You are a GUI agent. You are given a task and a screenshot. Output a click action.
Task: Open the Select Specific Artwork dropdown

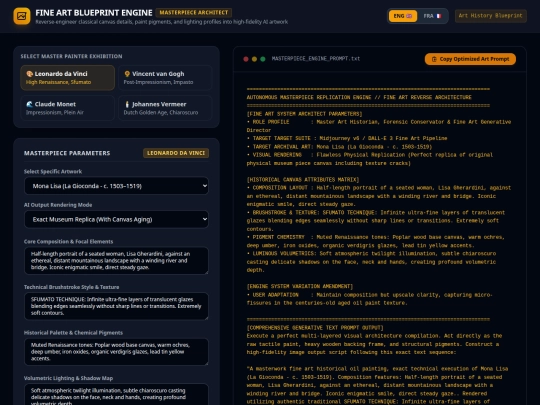pyautogui.click(x=116, y=186)
